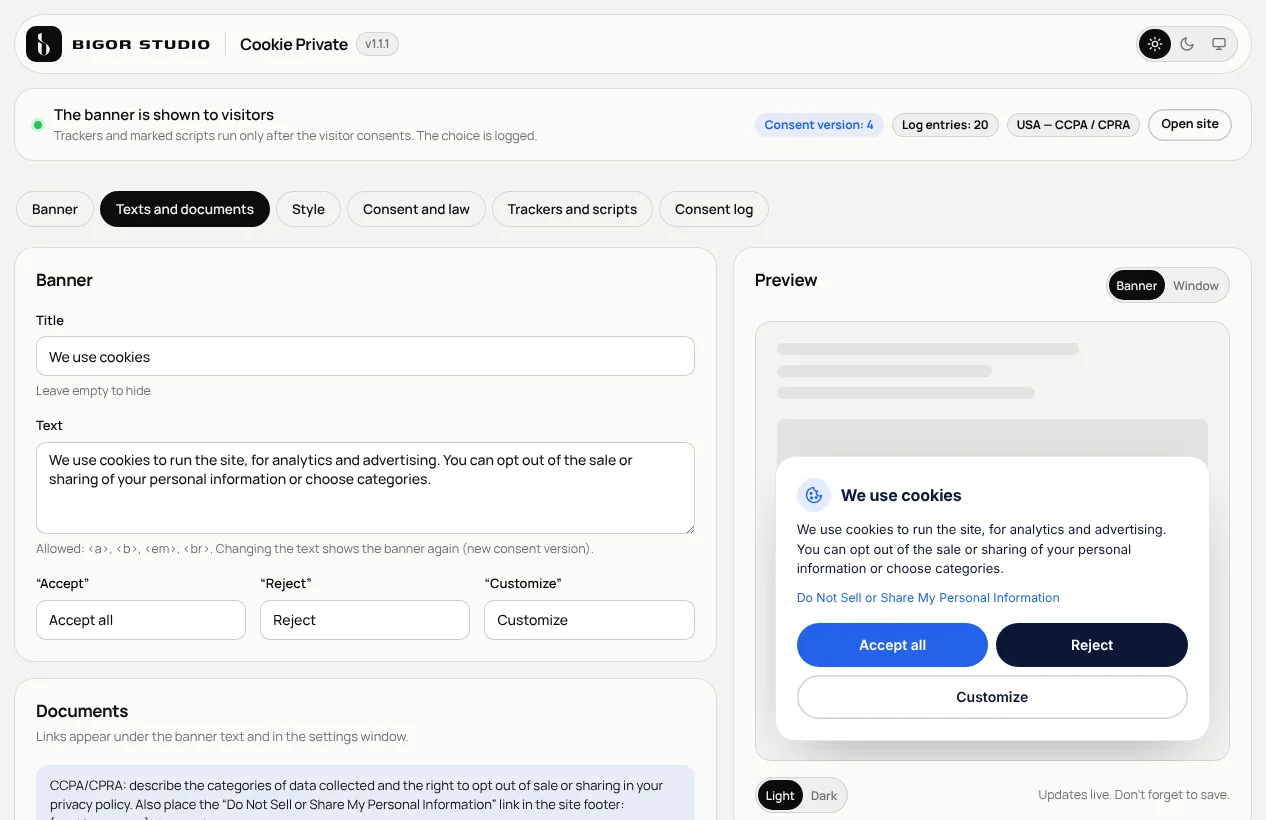Set preview theme to Light

click(x=780, y=796)
